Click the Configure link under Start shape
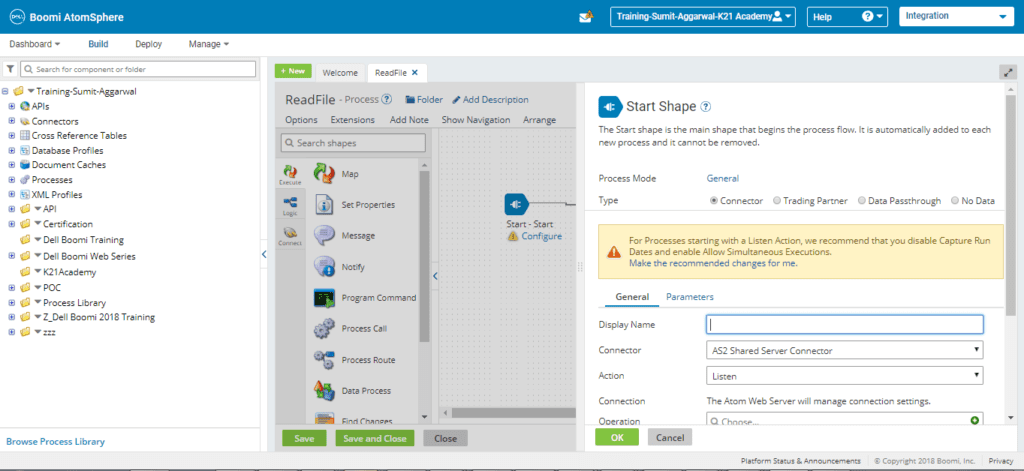The height and width of the screenshot is (471, 1024). [541, 236]
